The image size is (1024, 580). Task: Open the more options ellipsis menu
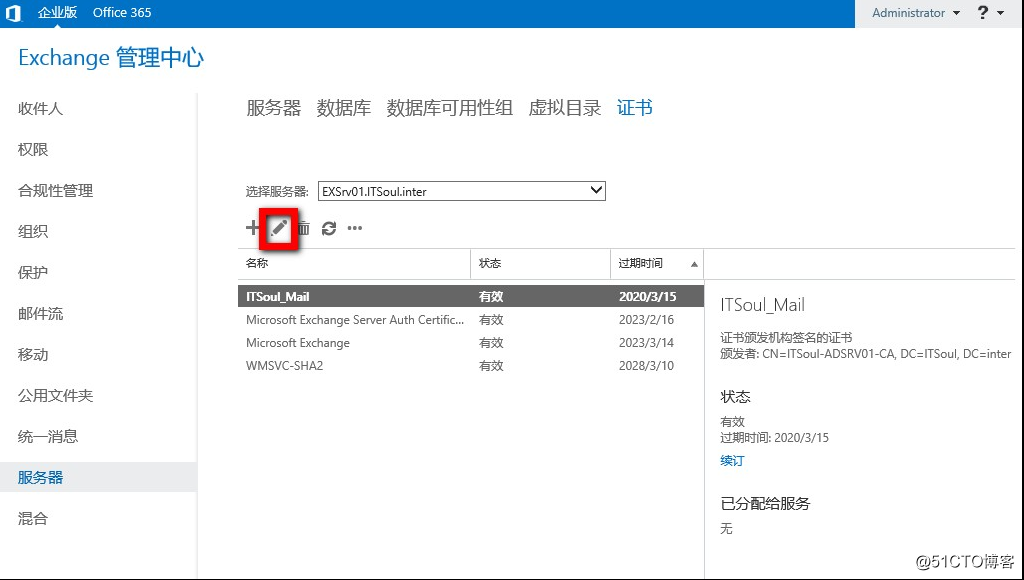[355, 228]
